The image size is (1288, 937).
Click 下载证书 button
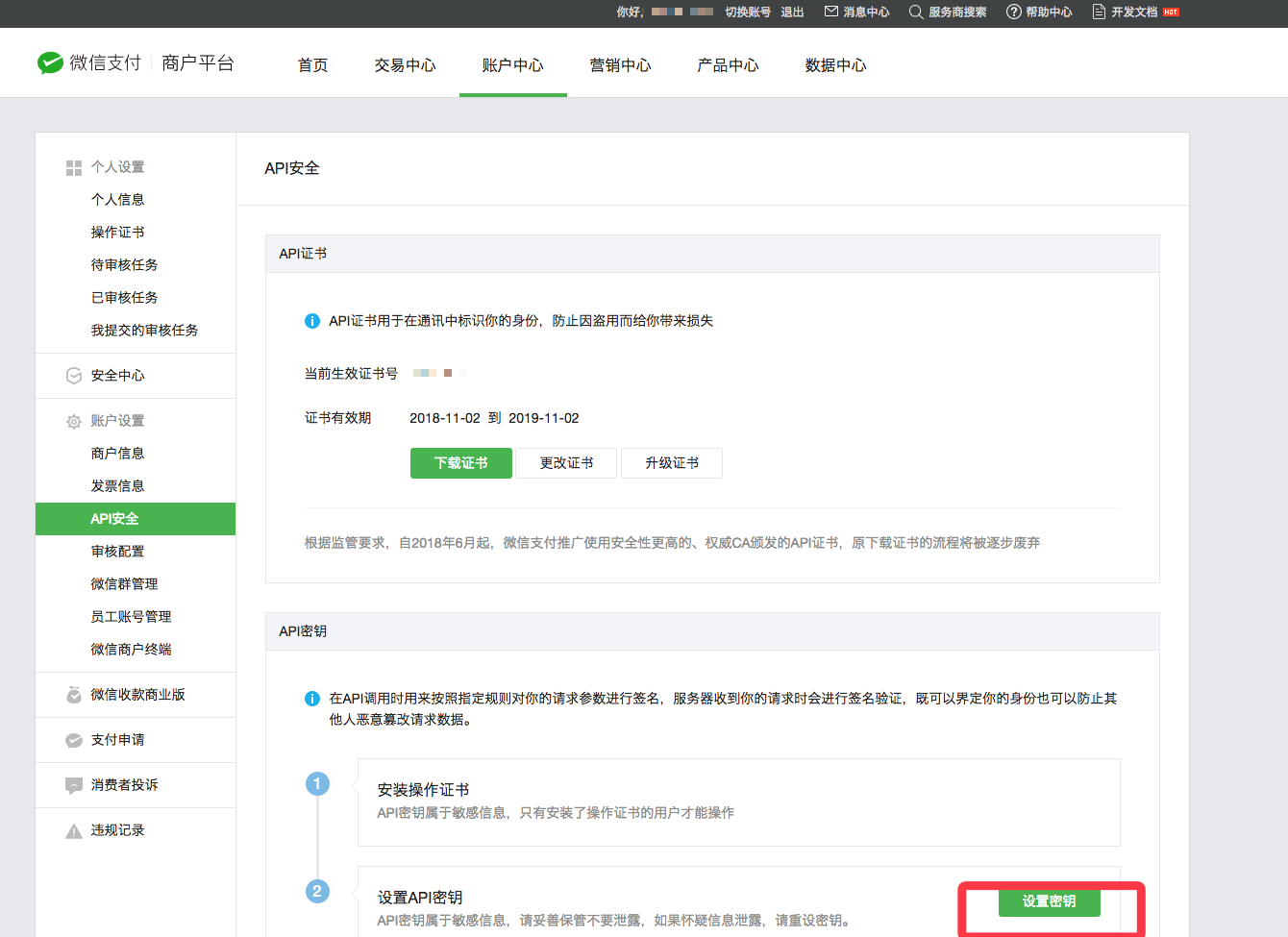[x=461, y=463]
